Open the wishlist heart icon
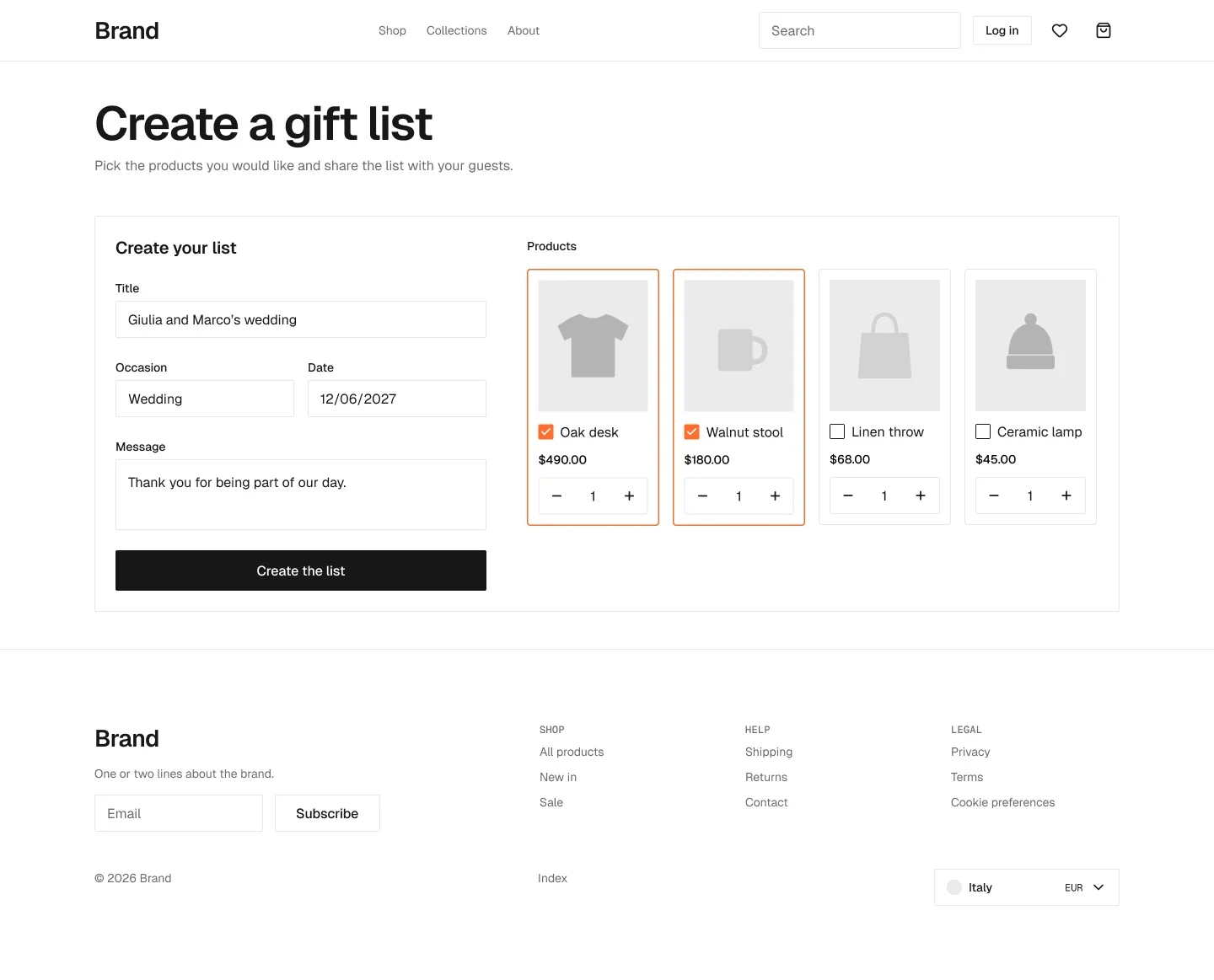Image resolution: width=1214 pixels, height=980 pixels. click(1060, 30)
